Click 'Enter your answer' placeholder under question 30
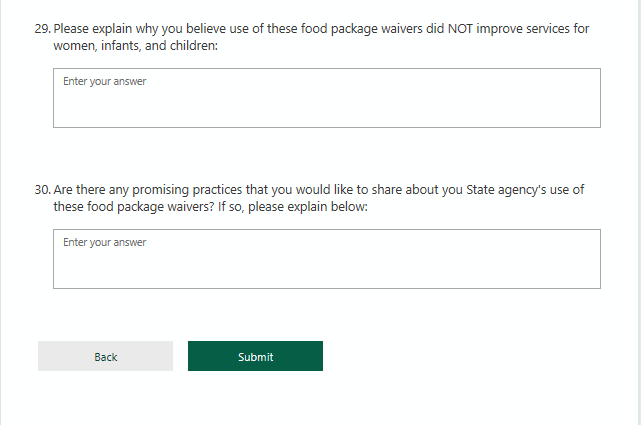Screen dimensions: 641x425 click(104, 242)
